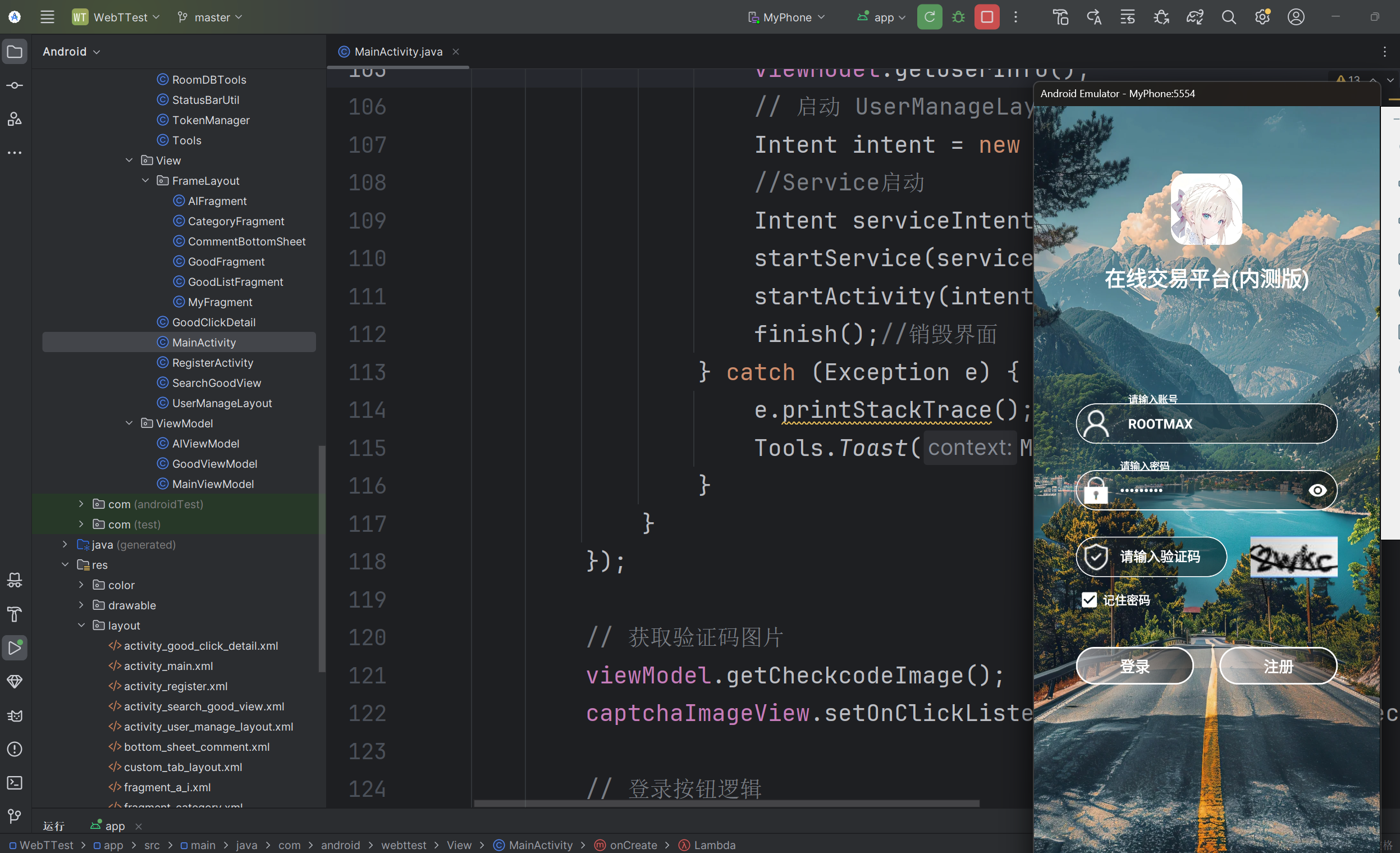Open the WebTTest project dropdown
Image resolution: width=1400 pixels, height=853 pixels.
(x=116, y=17)
